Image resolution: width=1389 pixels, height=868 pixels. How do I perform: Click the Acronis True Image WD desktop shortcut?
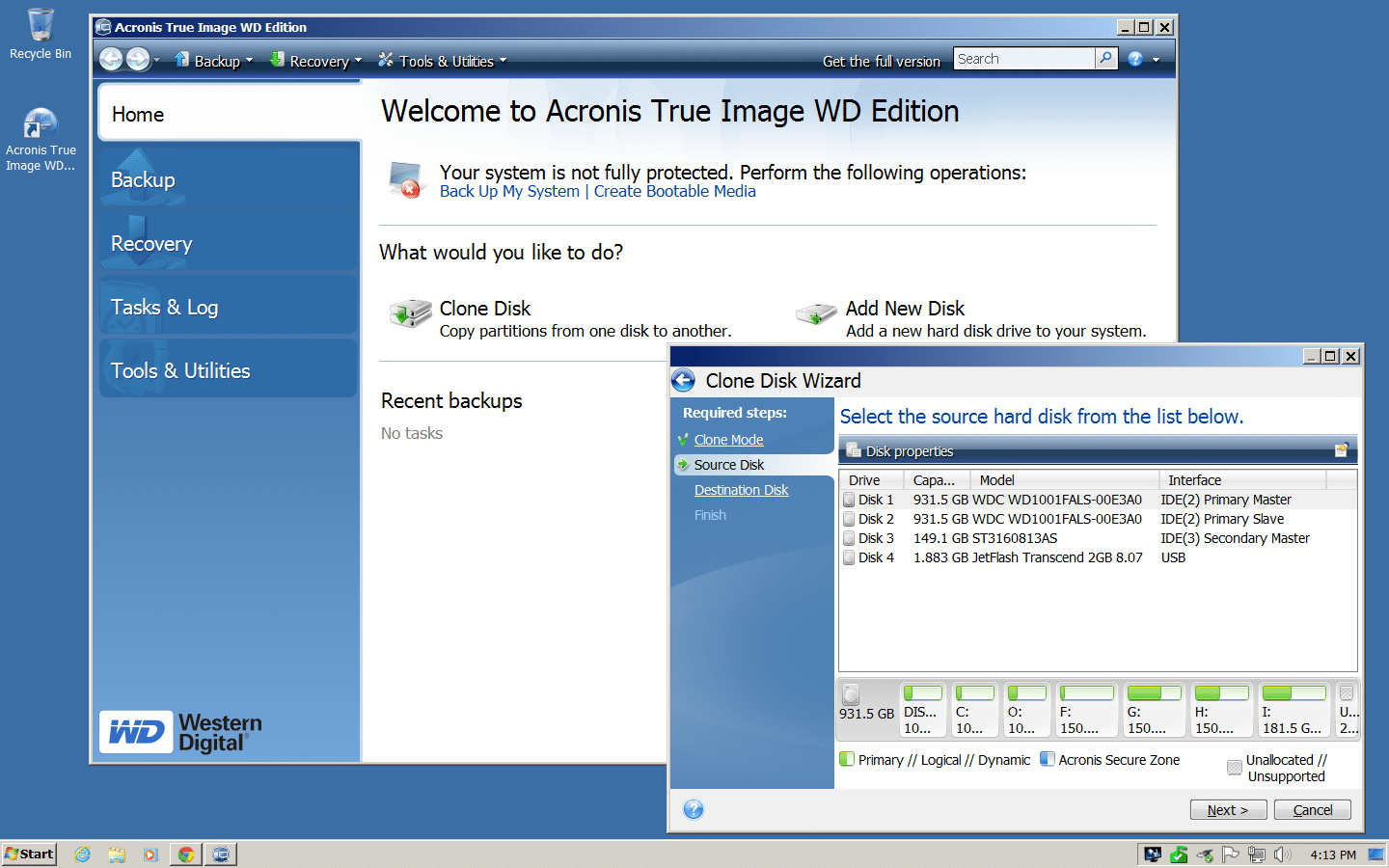click(41, 141)
